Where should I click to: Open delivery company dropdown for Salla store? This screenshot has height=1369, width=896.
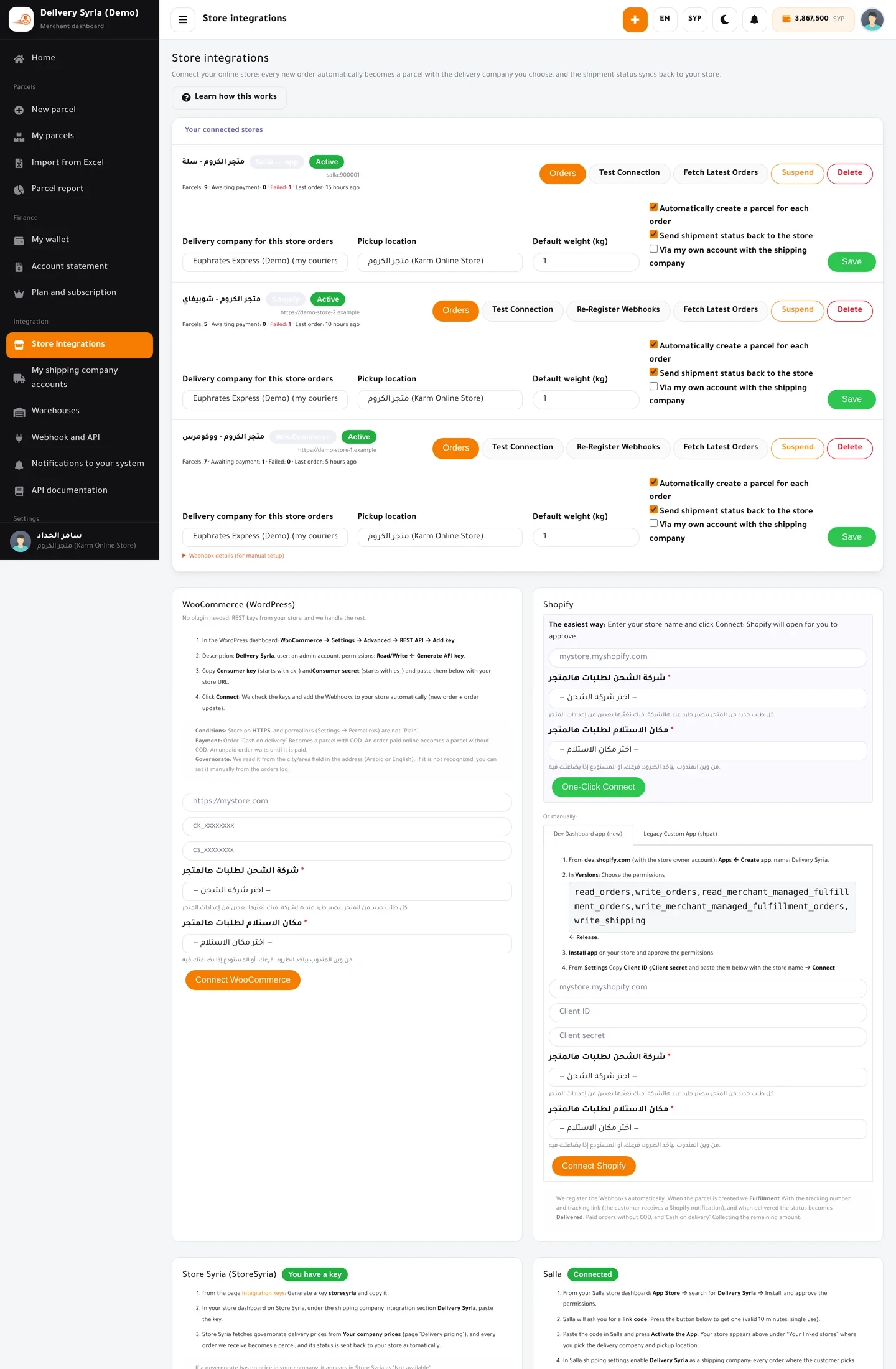pyautogui.click(x=265, y=261)
